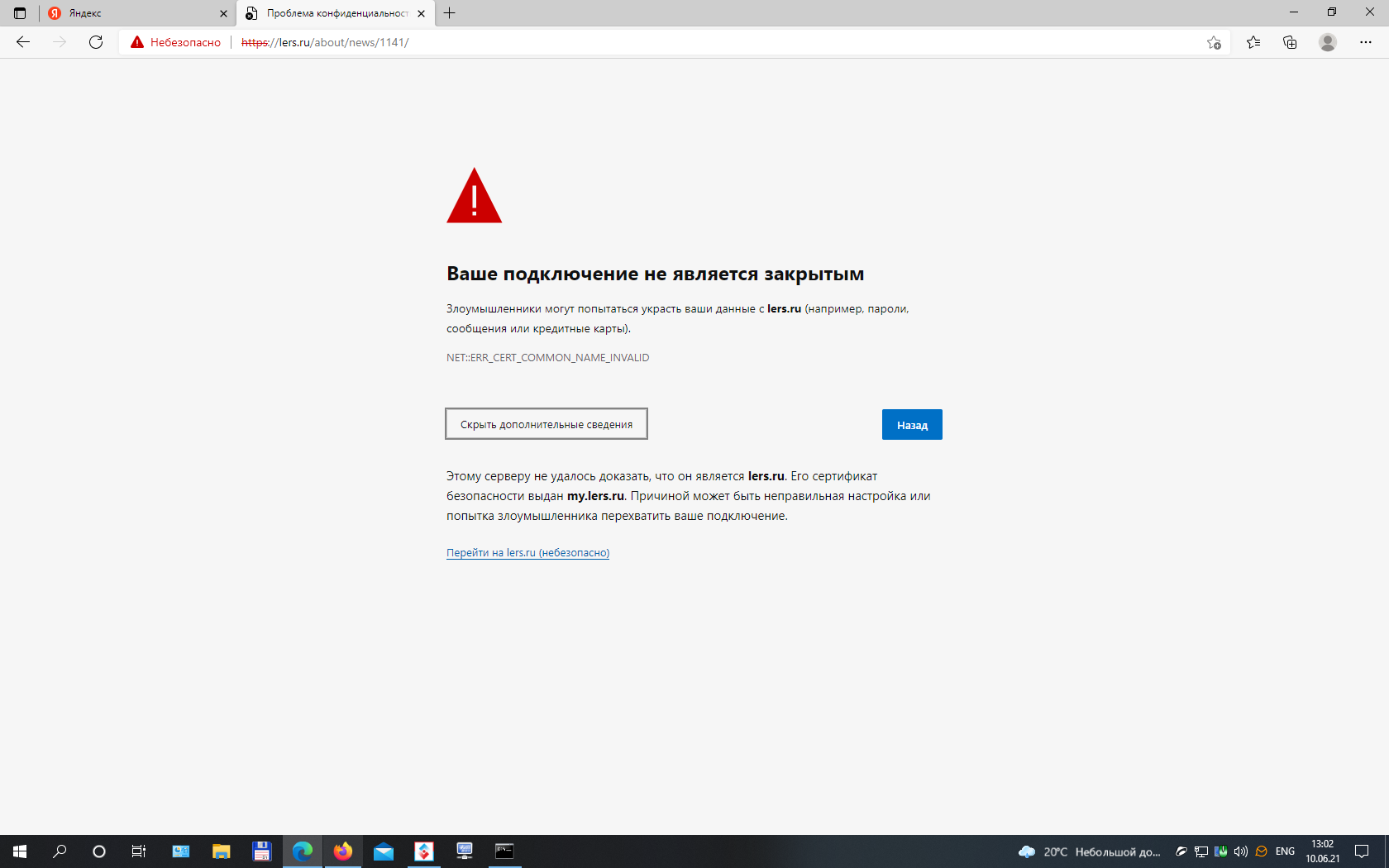Click the network tray icon

tap(1201, 851)
